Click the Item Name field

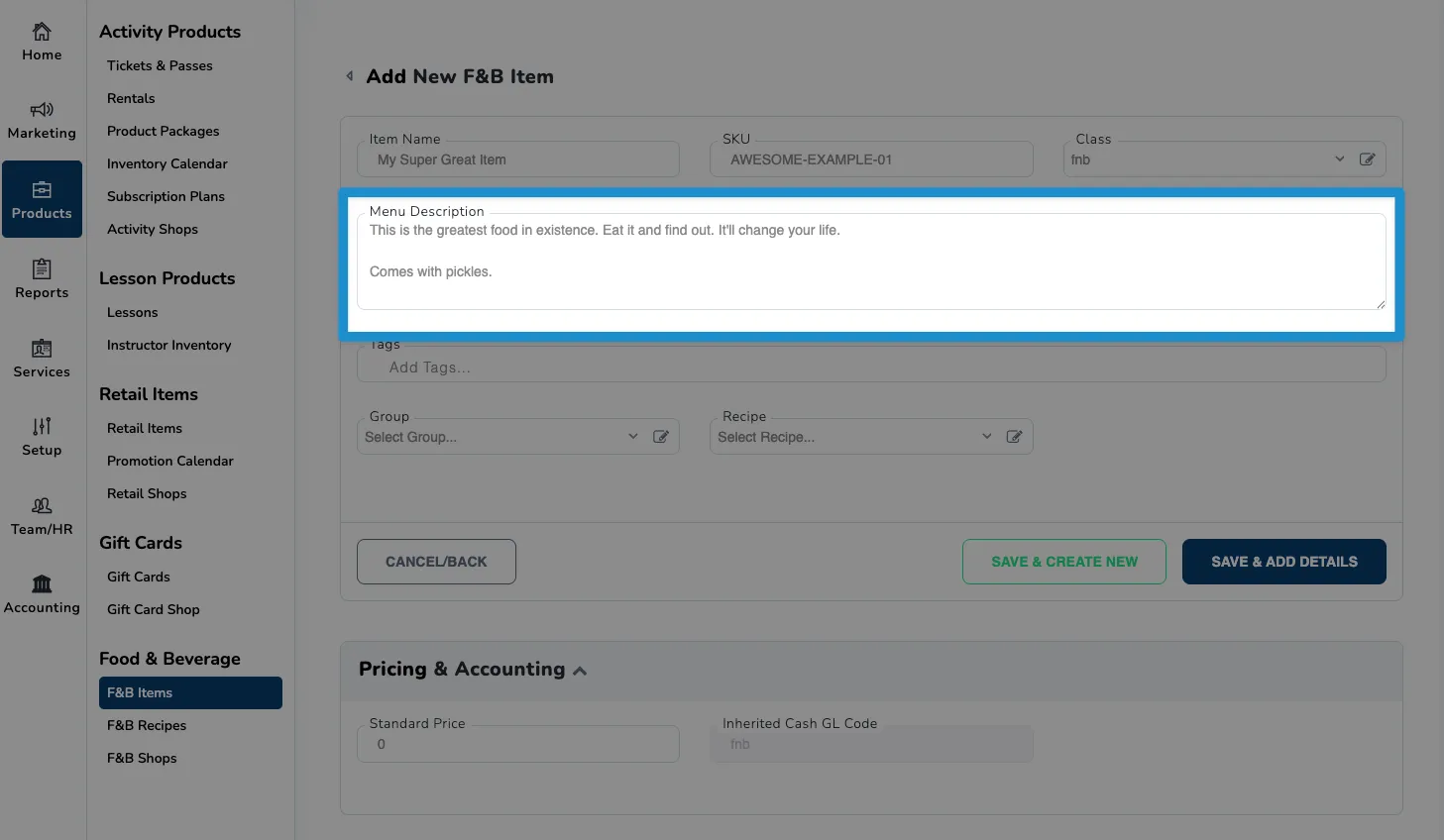518,159
